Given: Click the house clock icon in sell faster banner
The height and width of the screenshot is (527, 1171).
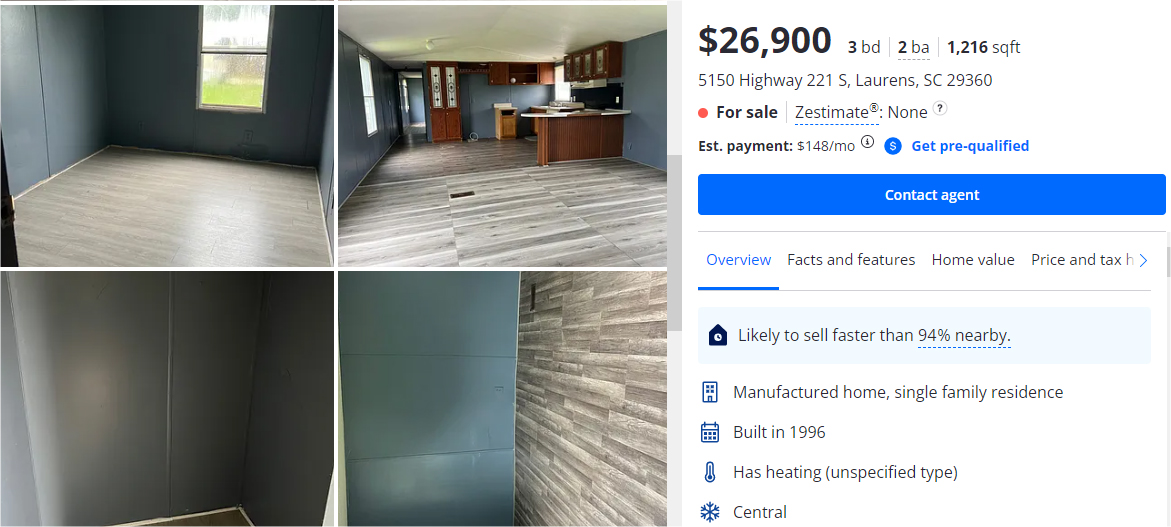Looking at the screenshot, I should pyautogui.click(x=718, y=335).
